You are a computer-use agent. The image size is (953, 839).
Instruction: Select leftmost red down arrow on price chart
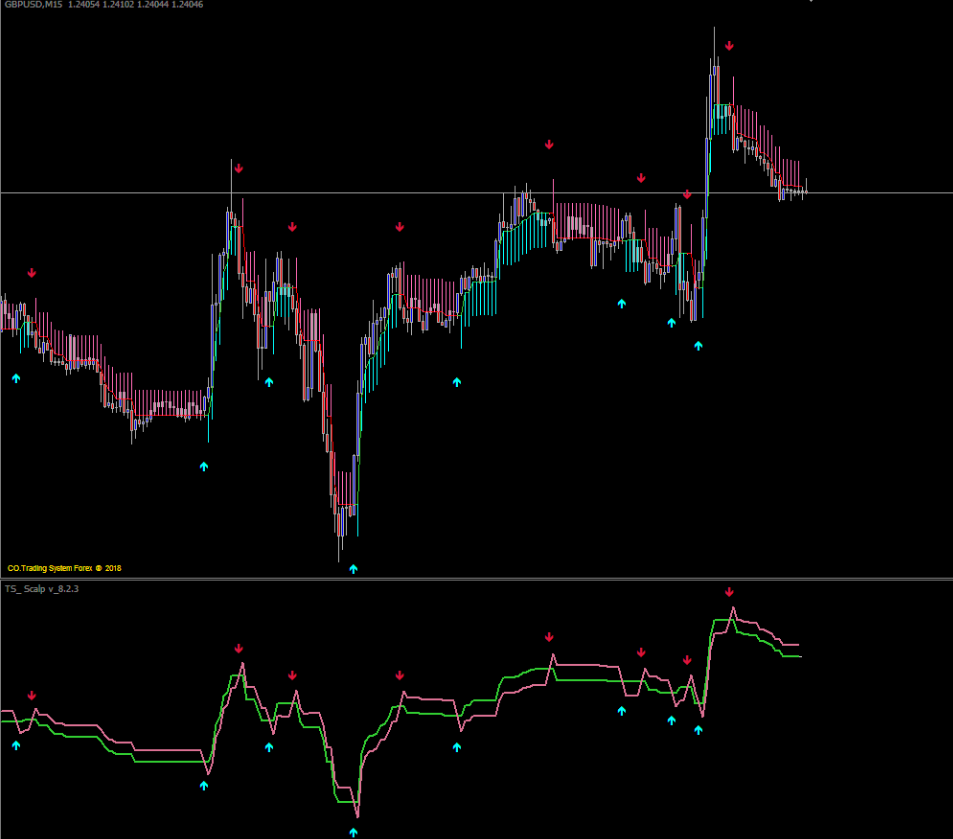[x=32, y=272]
